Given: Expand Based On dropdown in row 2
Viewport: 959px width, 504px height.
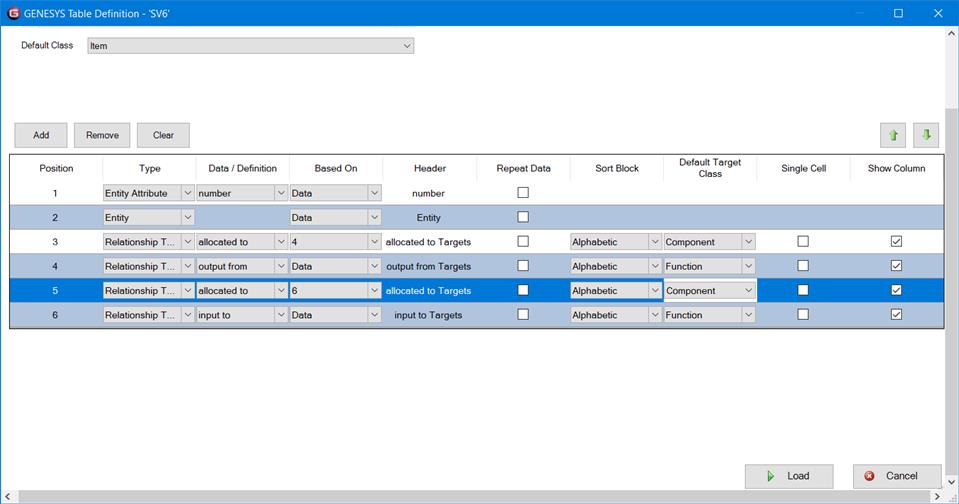Looking at the screenshot, I should (374, 217).
